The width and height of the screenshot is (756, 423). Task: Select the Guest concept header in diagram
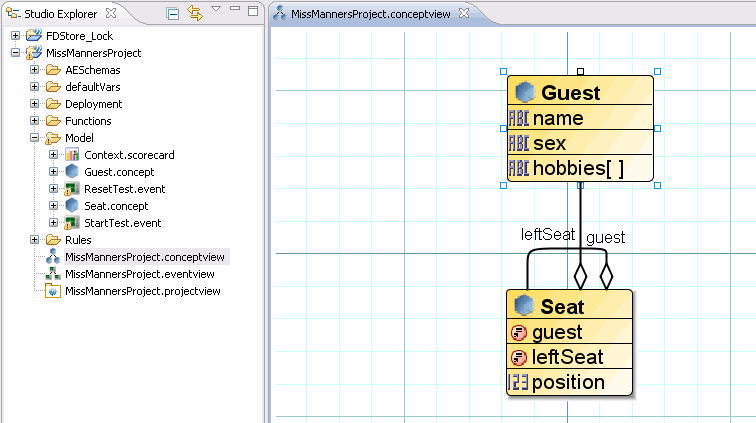tap(580, 91)
